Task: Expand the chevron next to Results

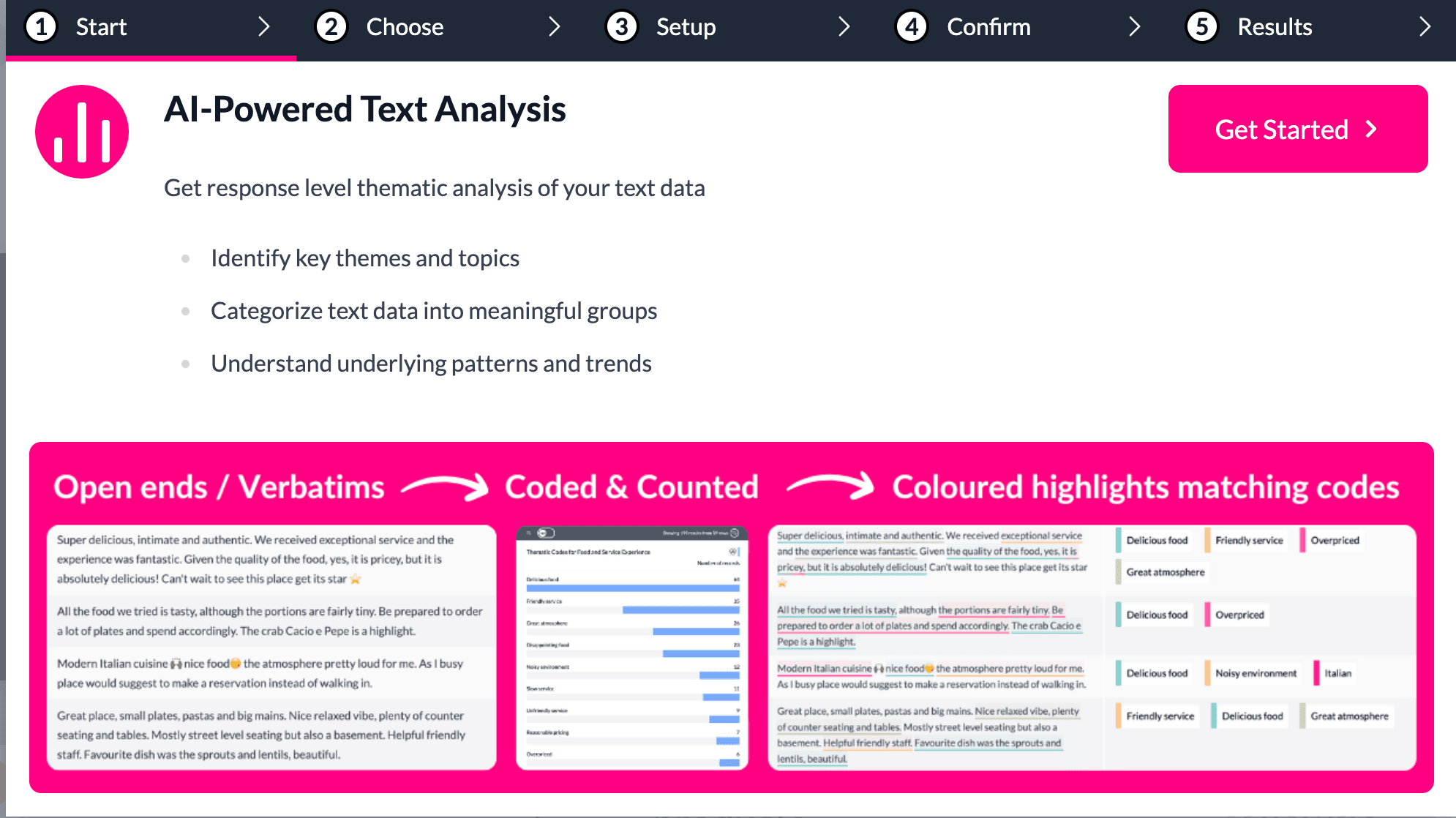Action: pyautogui.click(x=1425, y=27)
